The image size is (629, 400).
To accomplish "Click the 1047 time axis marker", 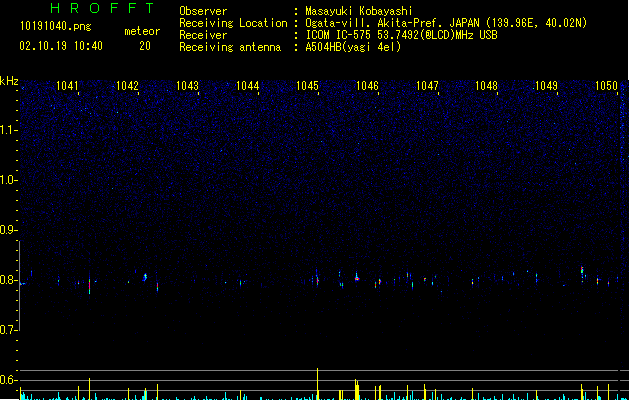I will [x=428, y=86].
